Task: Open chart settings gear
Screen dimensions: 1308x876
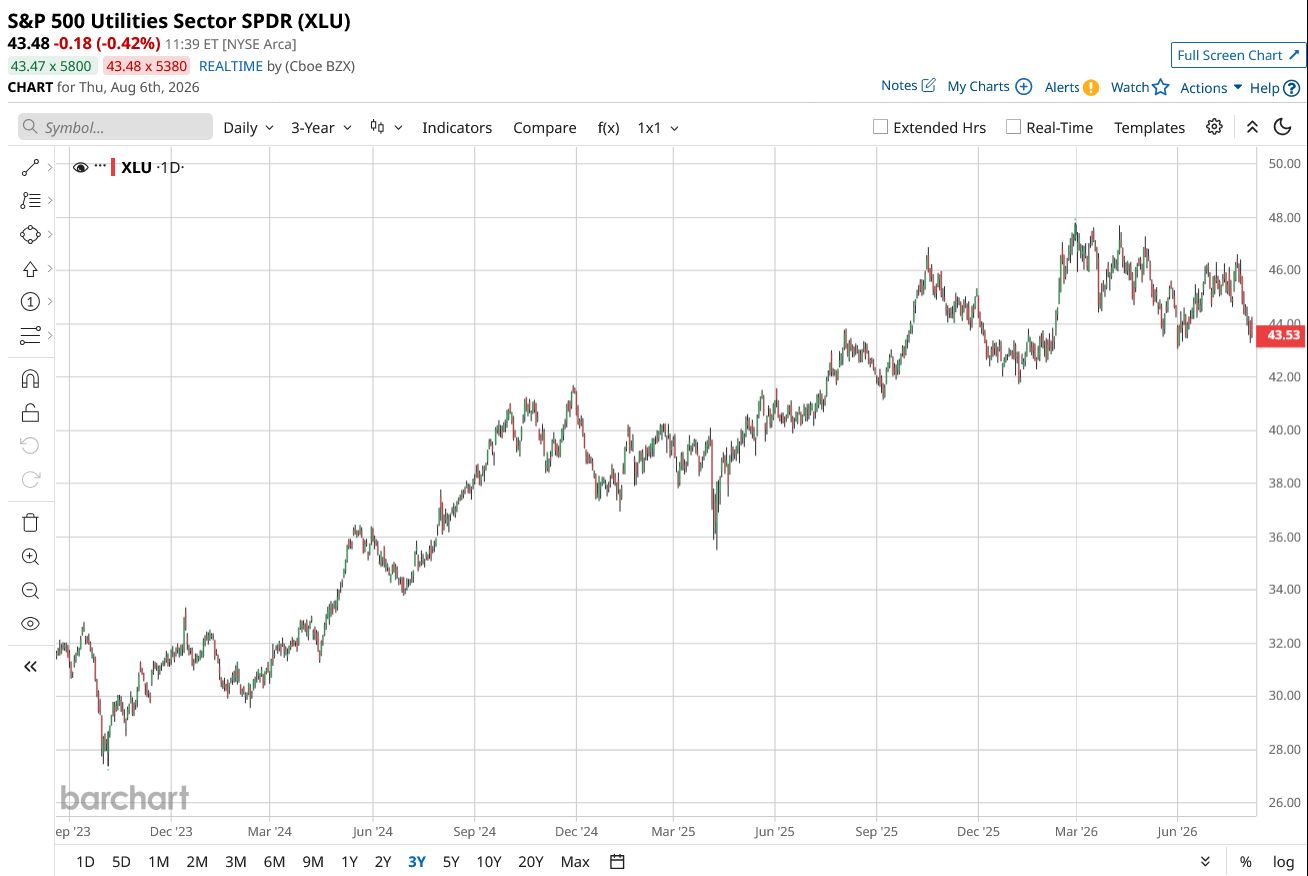Action: 1214,127
